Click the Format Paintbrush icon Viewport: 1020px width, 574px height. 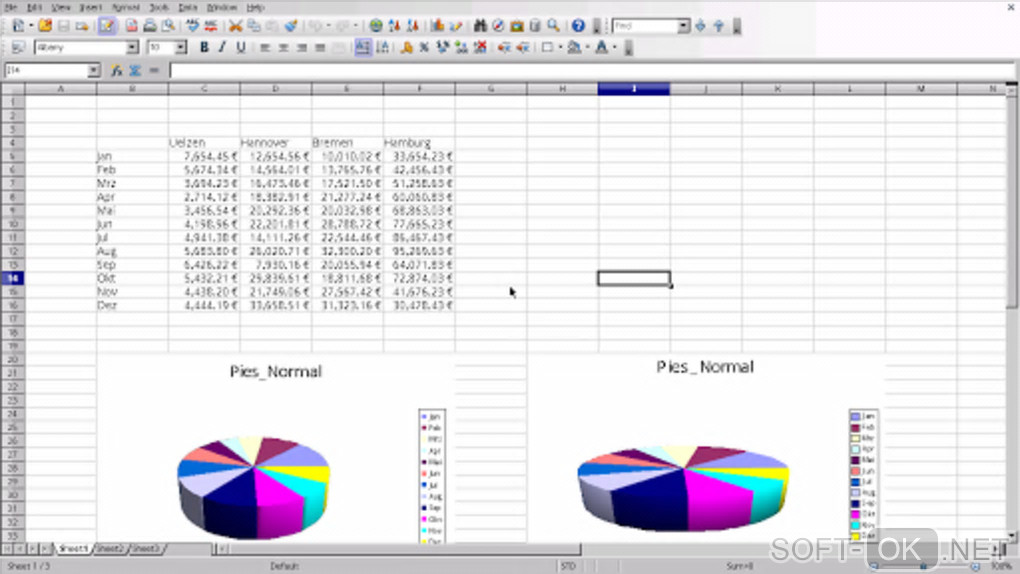pos(291,26)
